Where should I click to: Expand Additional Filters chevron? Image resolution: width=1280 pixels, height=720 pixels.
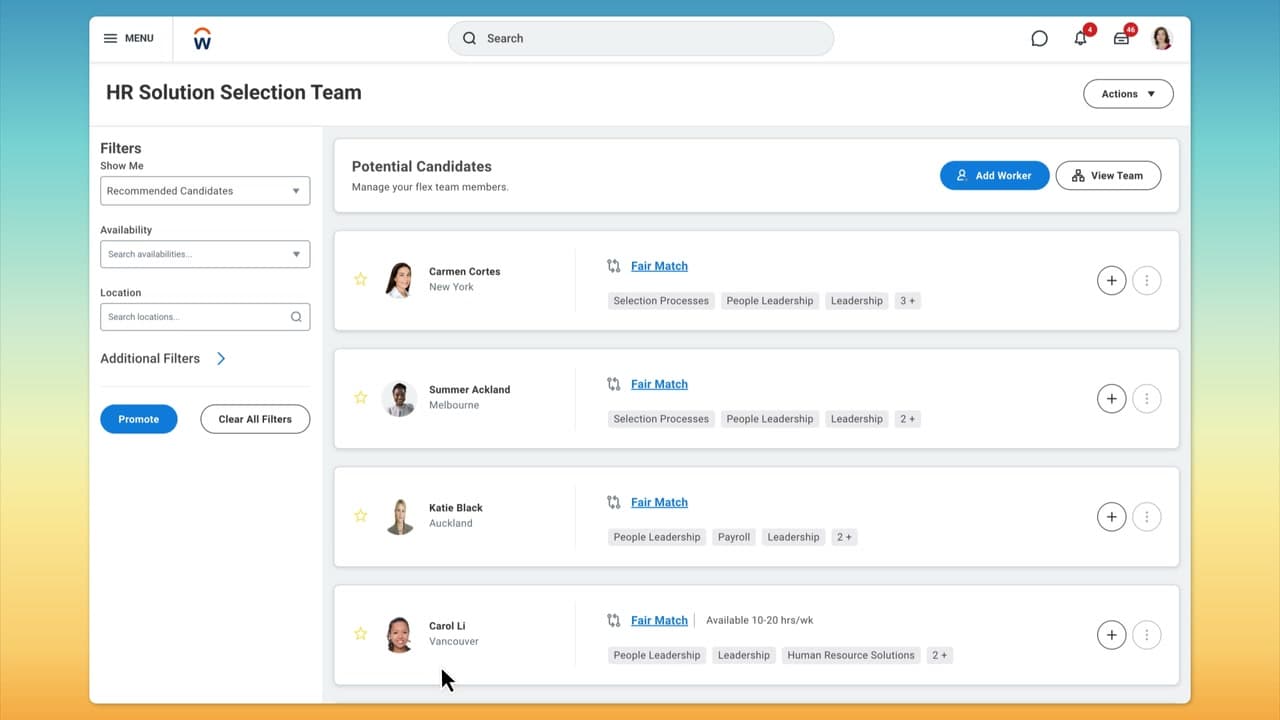pos(221,358)
